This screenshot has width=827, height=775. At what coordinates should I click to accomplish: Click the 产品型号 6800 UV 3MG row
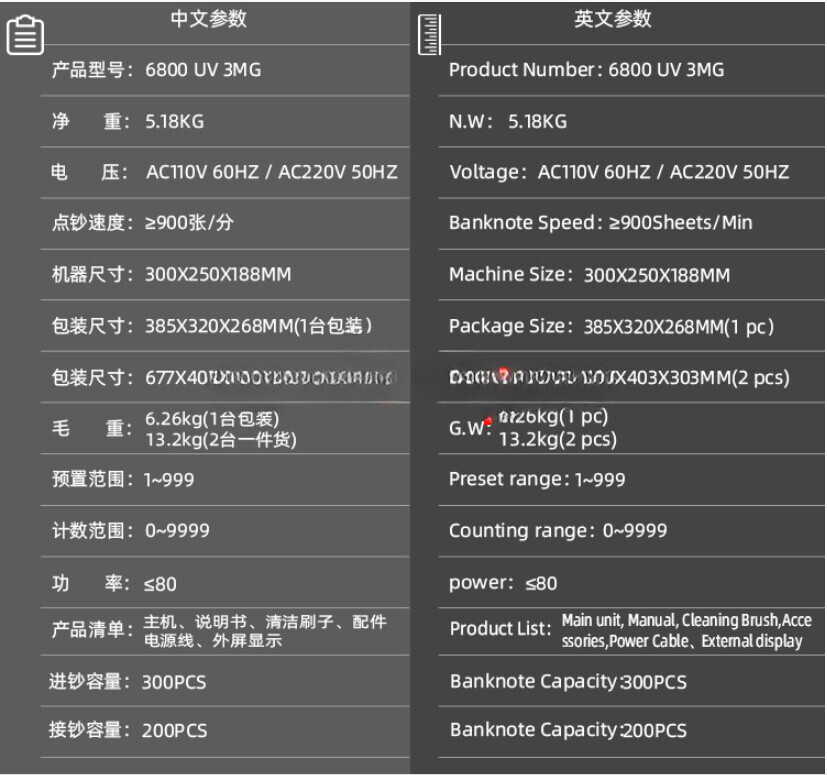click(225, 70)
